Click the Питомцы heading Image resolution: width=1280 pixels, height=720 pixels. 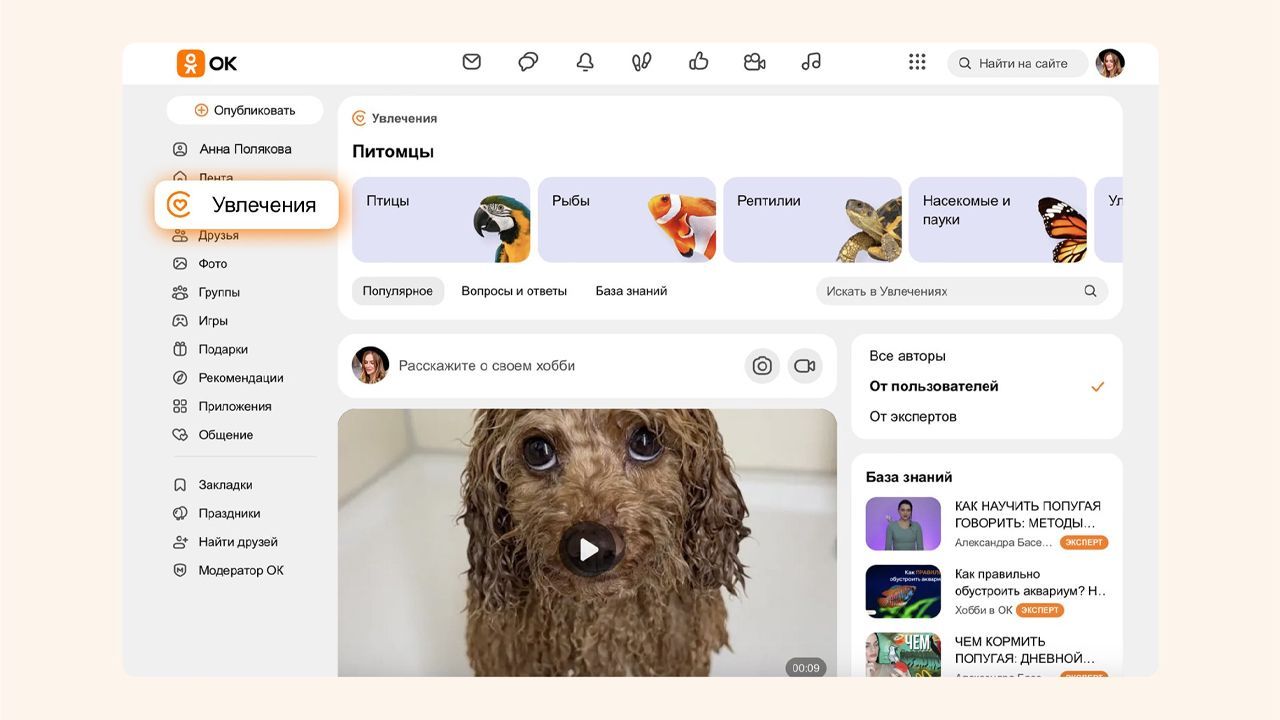[x=393, y=152]
